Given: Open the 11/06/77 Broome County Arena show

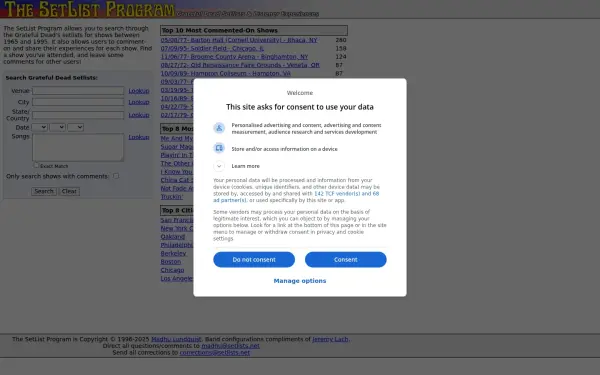Looking at the screenshot, I should [234, 57].
